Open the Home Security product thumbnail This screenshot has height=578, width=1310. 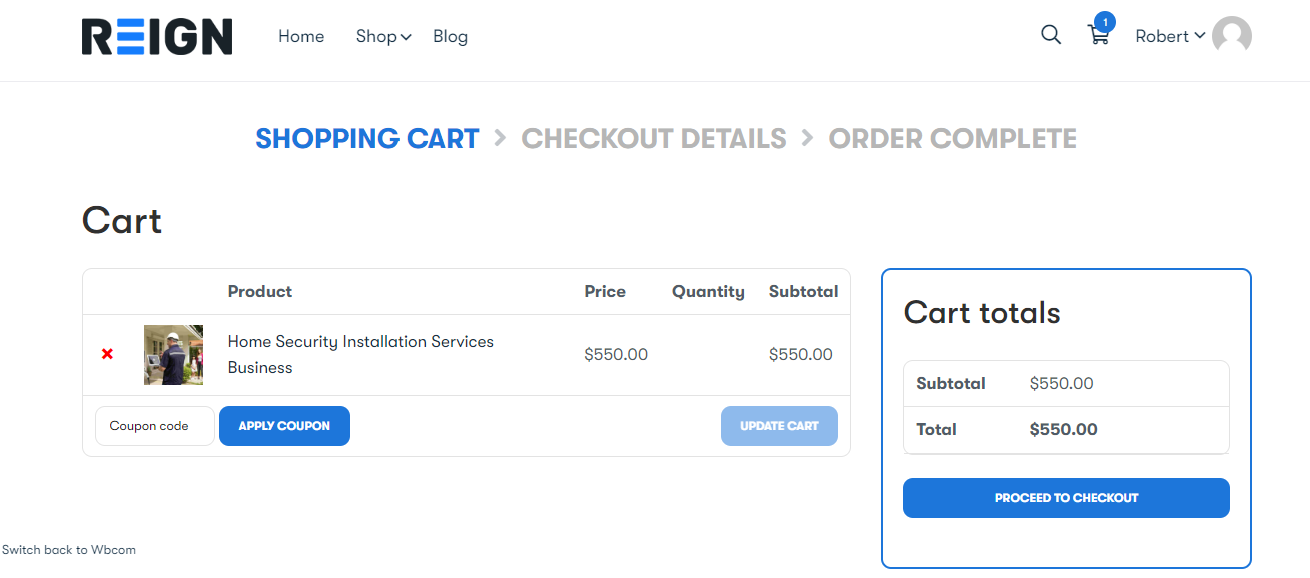(173, 354)
